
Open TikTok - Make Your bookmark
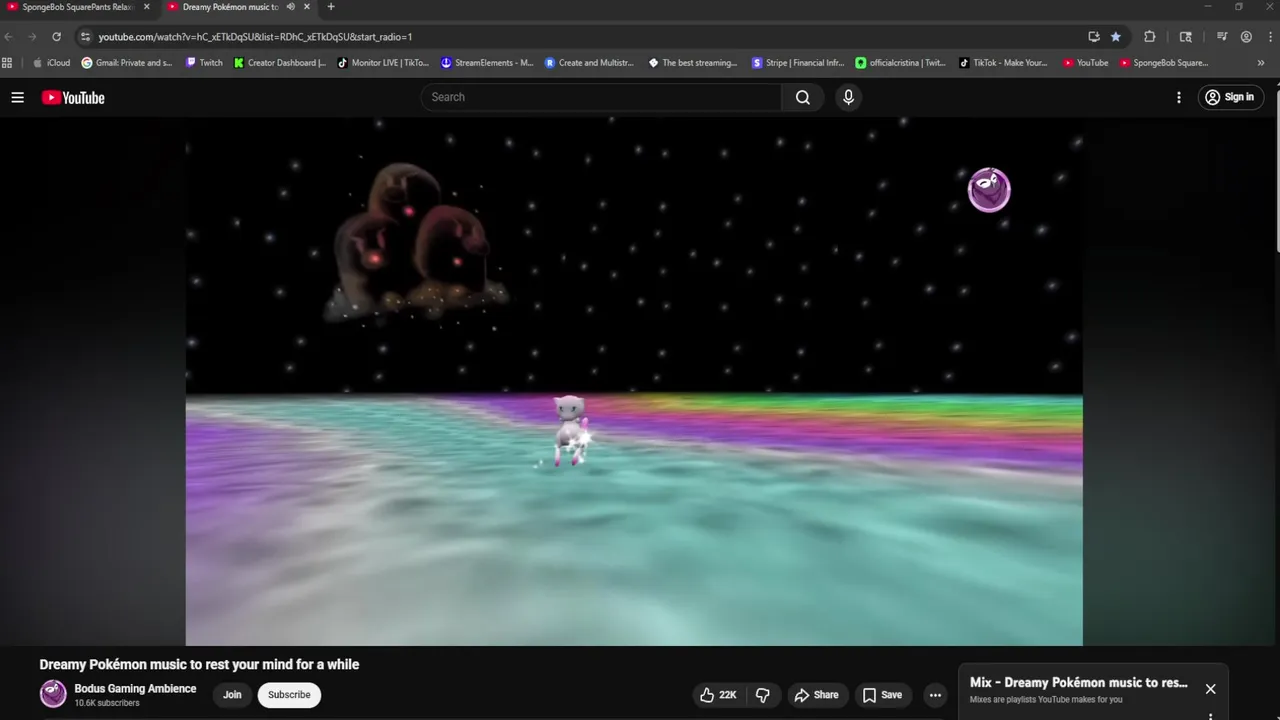click(x=1004, y=63)
